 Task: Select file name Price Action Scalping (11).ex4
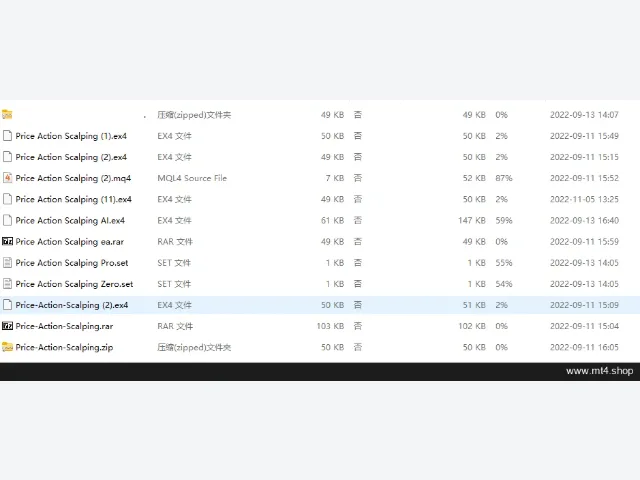coord(73,200)
